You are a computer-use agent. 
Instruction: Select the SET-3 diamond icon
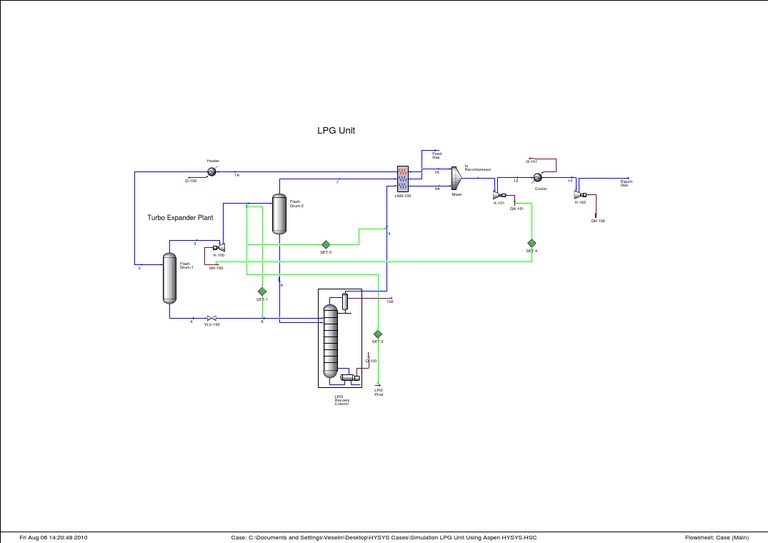tap(326, 244)
